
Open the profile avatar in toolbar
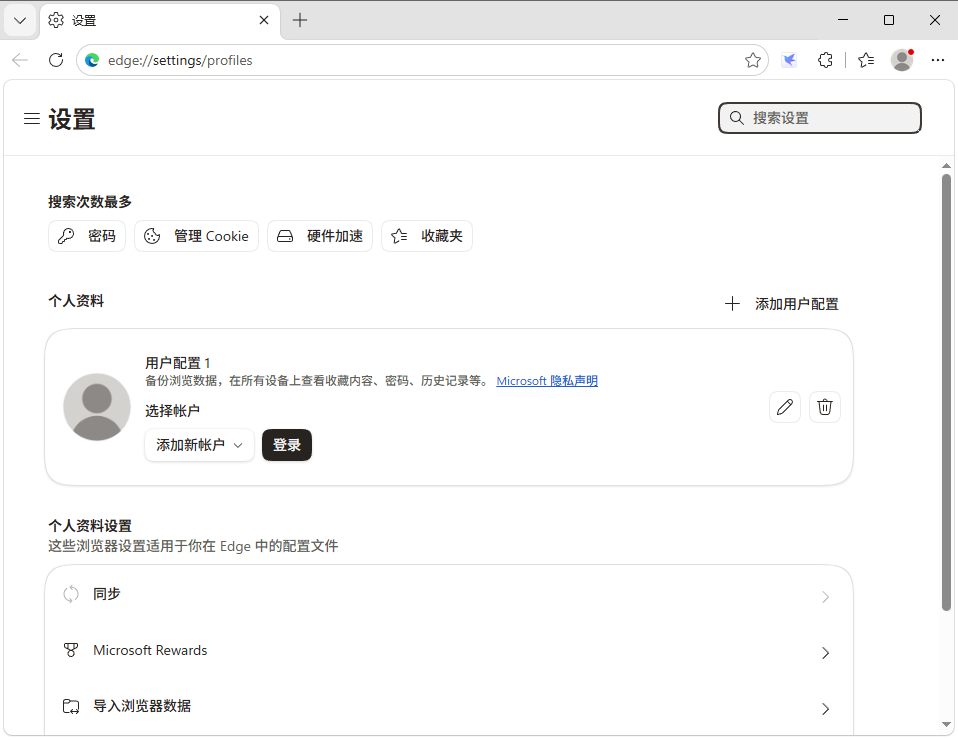[902, 60]
